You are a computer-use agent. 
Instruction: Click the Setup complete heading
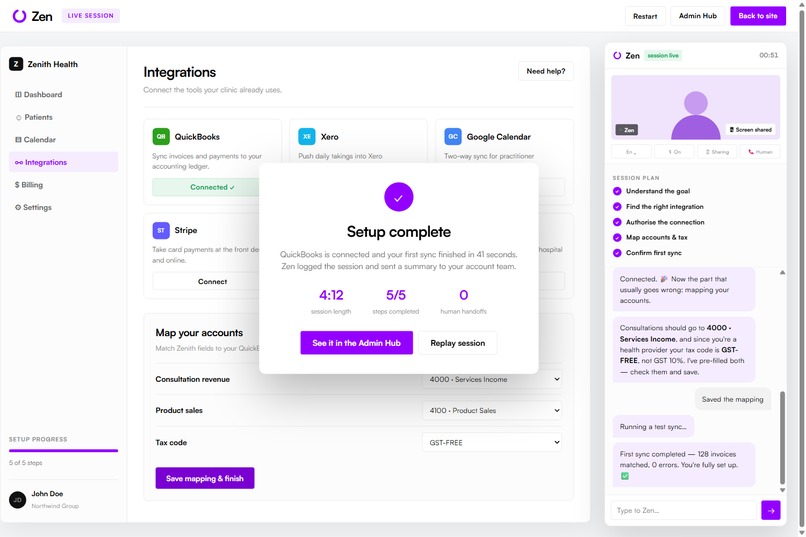coord(398,232)
